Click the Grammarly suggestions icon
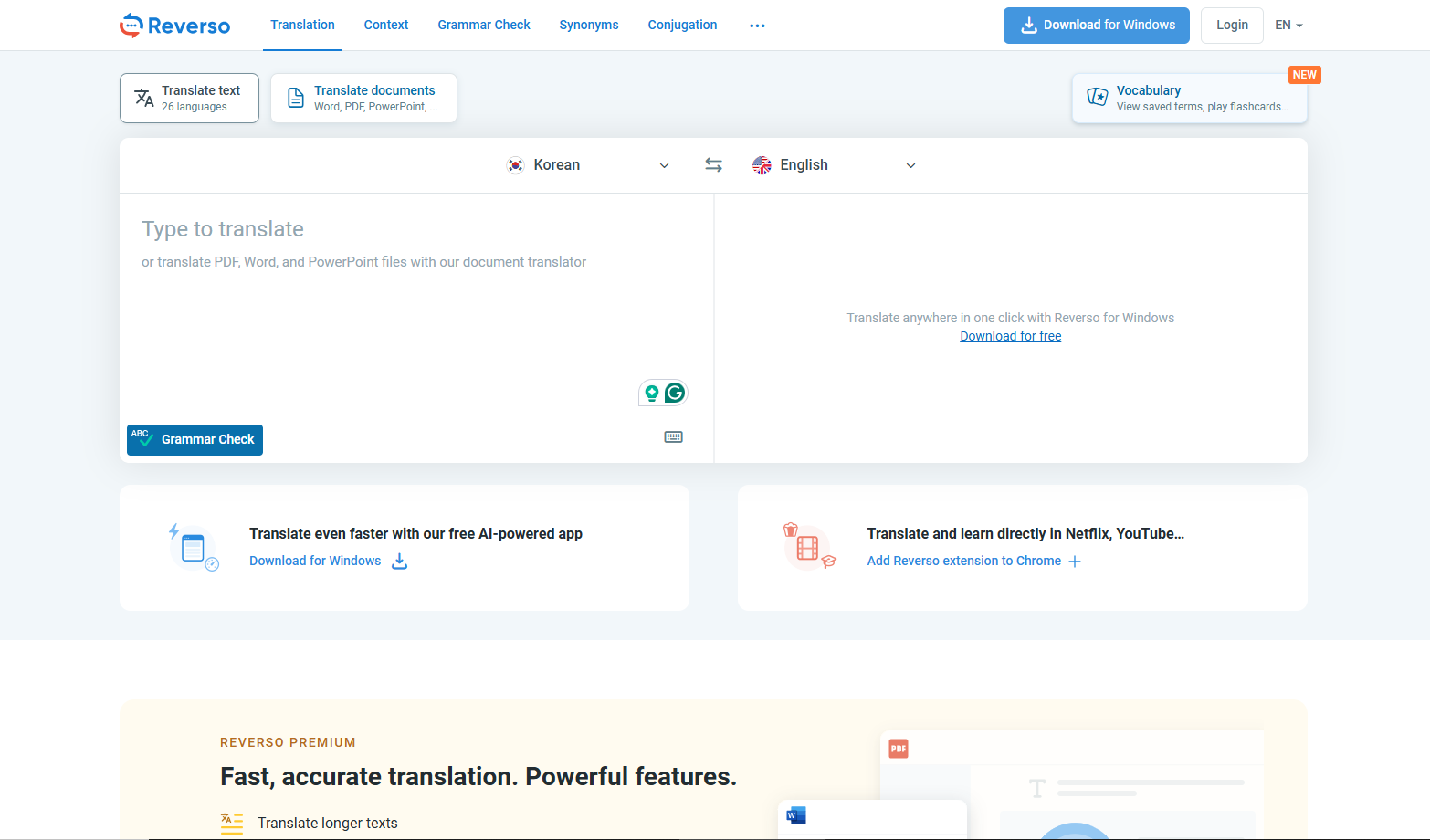 [674, 392]
